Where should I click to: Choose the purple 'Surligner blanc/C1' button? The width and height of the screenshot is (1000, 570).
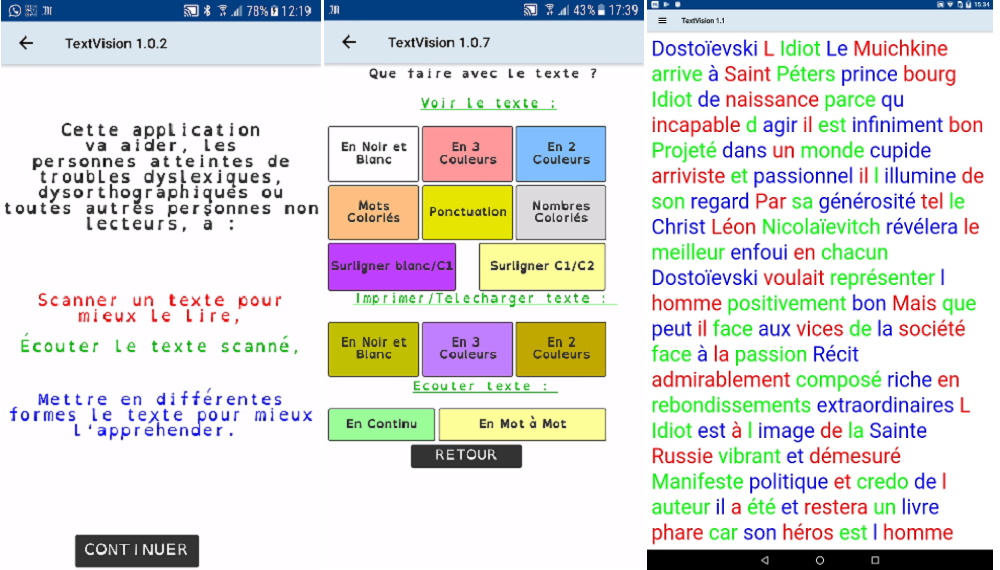coord(392,267)
